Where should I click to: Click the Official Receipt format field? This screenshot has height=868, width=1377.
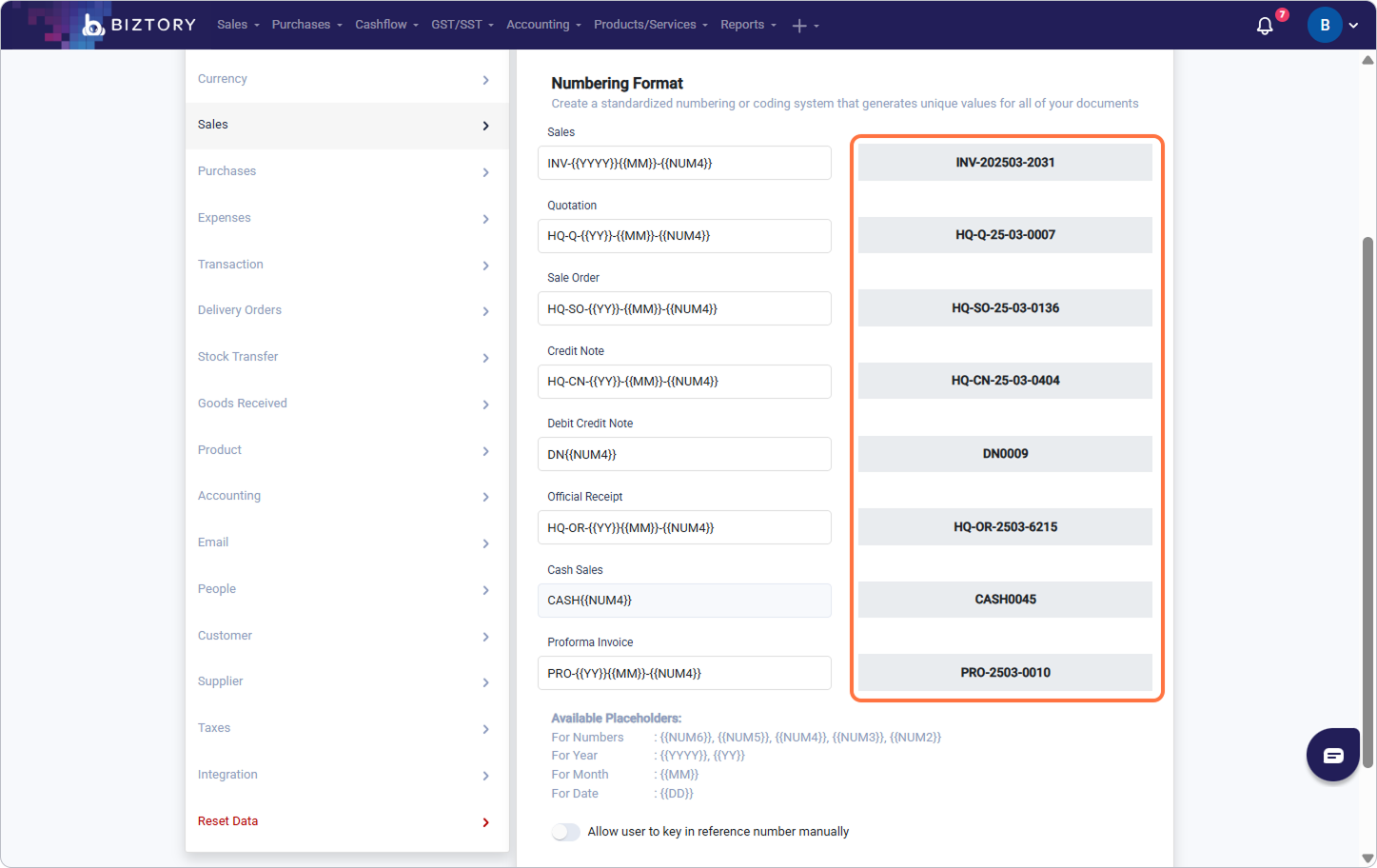[x=684, y=527]
